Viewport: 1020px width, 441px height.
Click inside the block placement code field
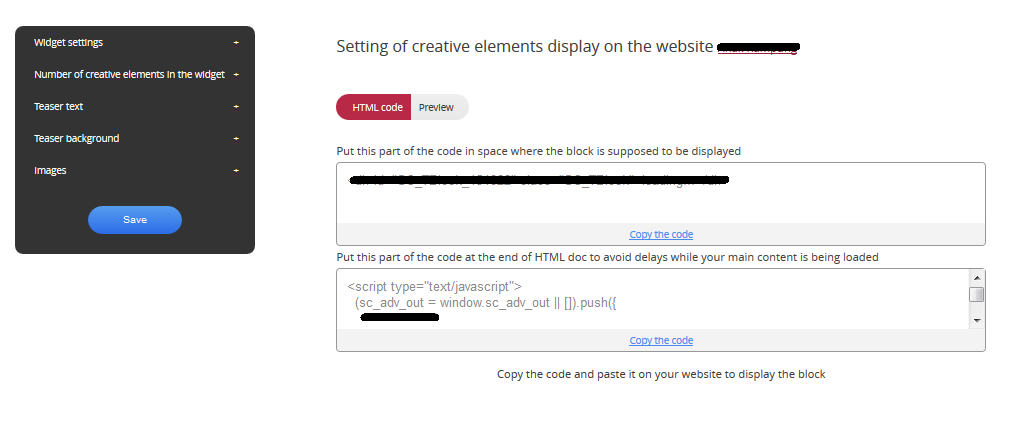(660, 200)
